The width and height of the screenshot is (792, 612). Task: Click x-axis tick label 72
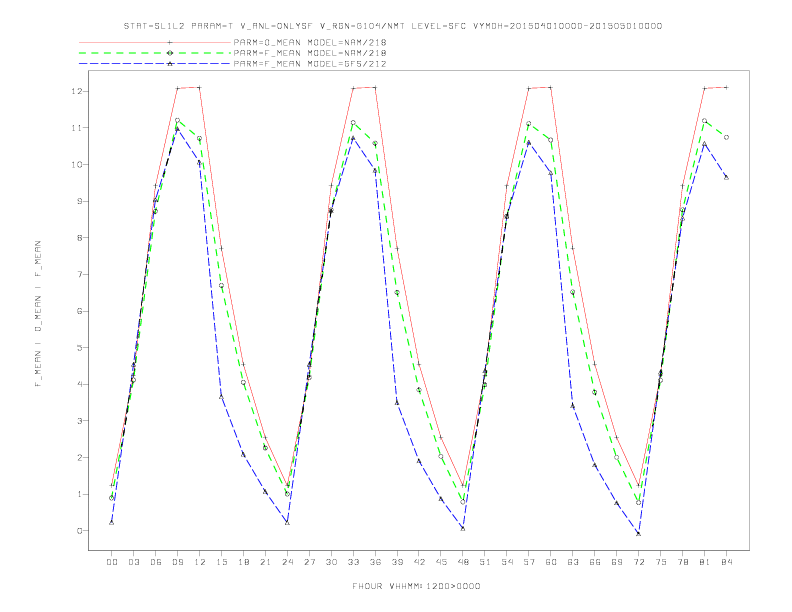(x=639, y=562)
